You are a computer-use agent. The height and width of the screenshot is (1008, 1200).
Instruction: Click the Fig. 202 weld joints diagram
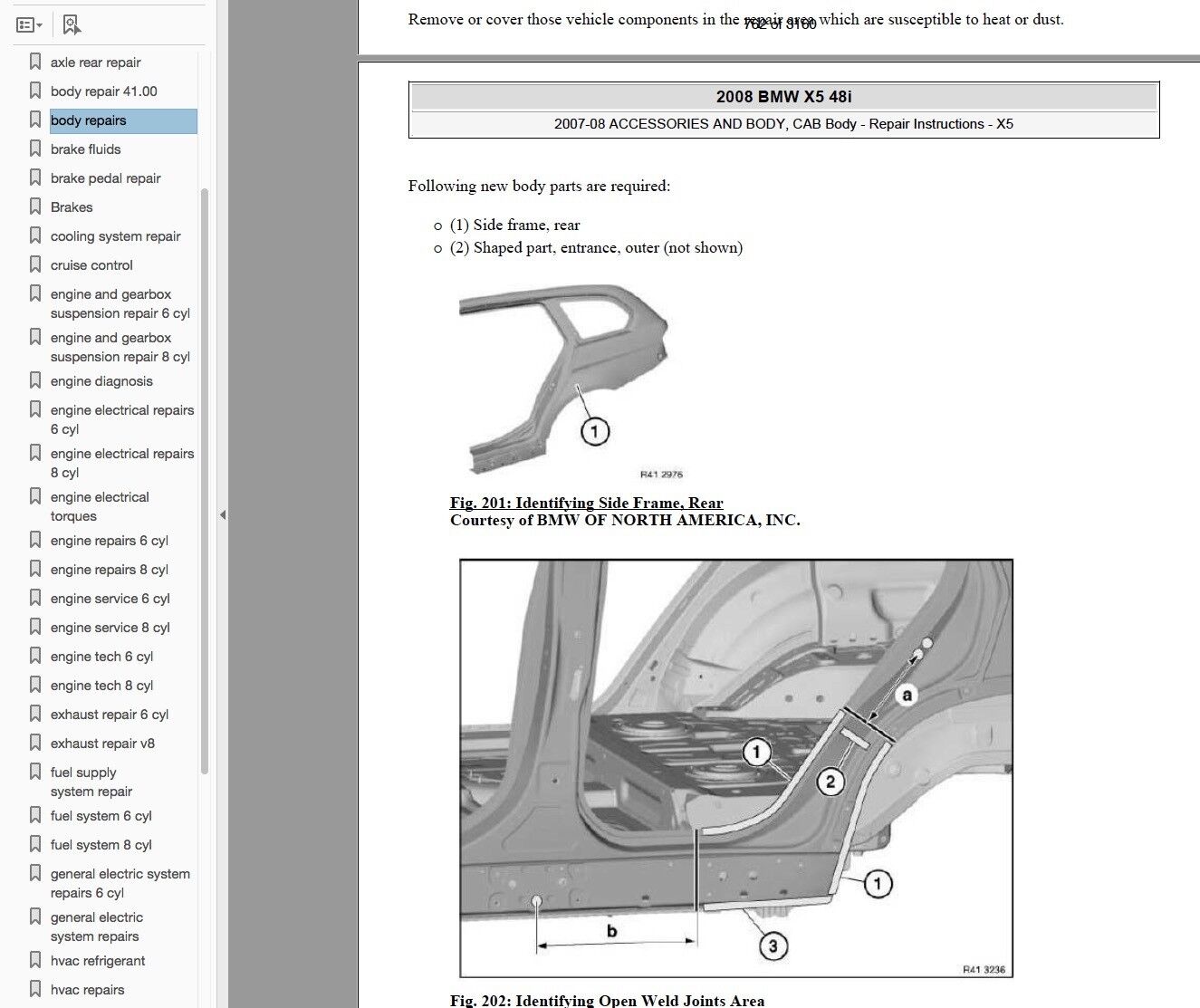pos(735,768)
